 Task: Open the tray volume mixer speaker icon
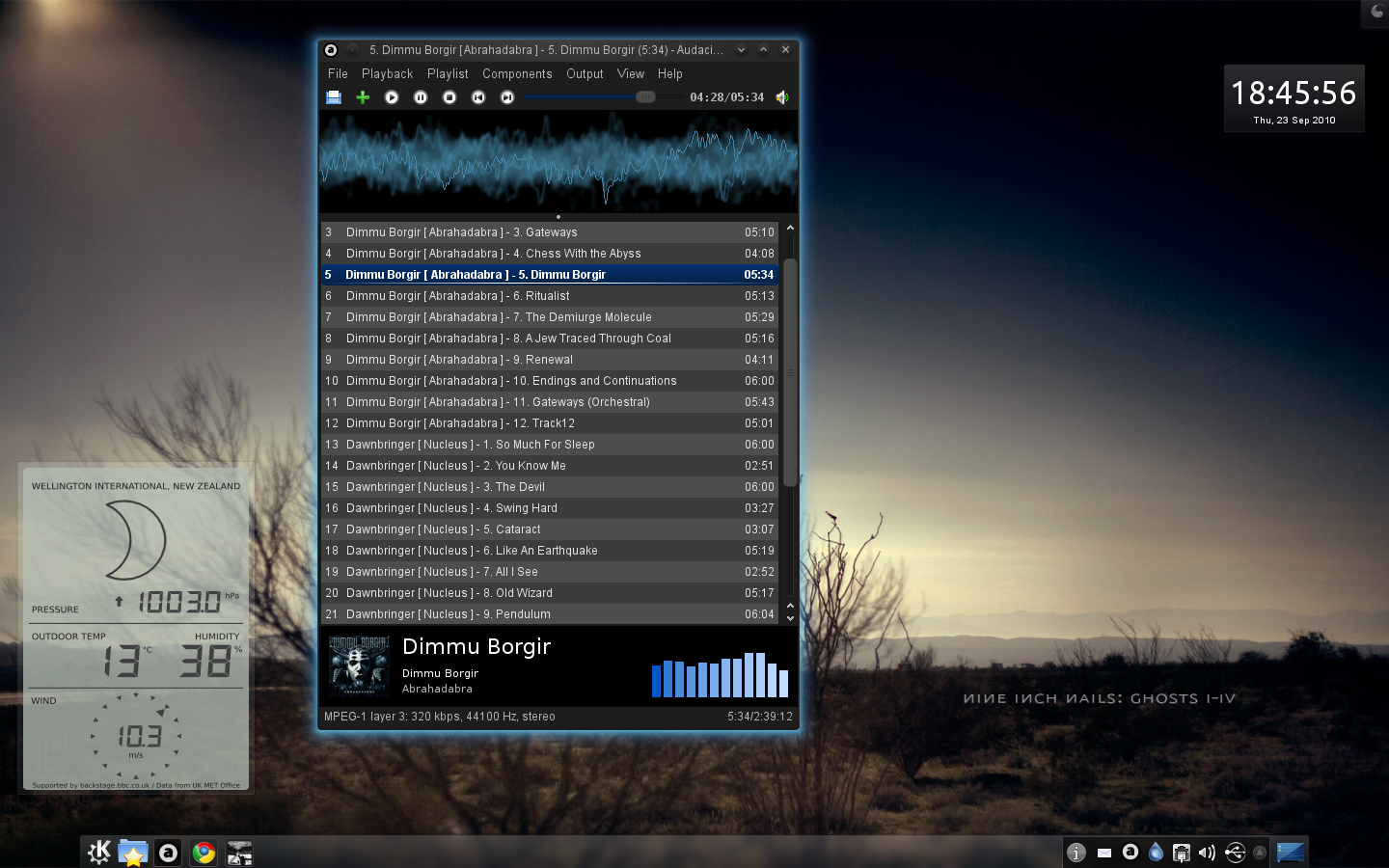click(x=1207, y=852)
